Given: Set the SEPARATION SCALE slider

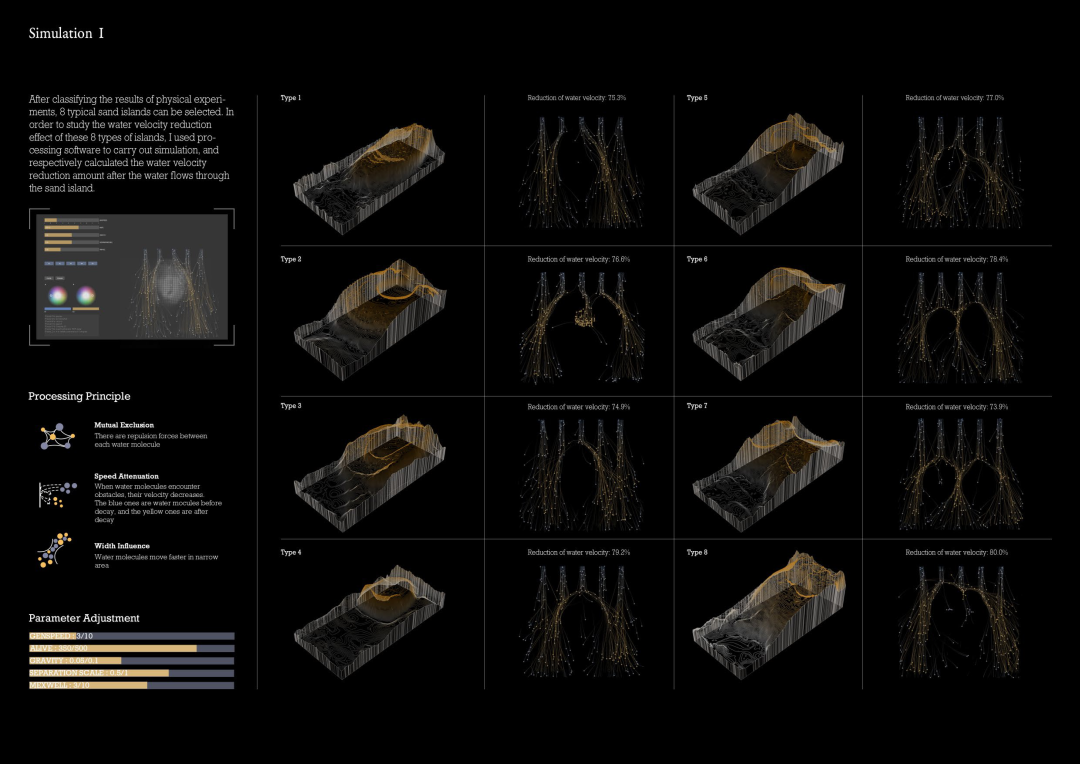Looking at the screenshot, I should tap(131, 673).
